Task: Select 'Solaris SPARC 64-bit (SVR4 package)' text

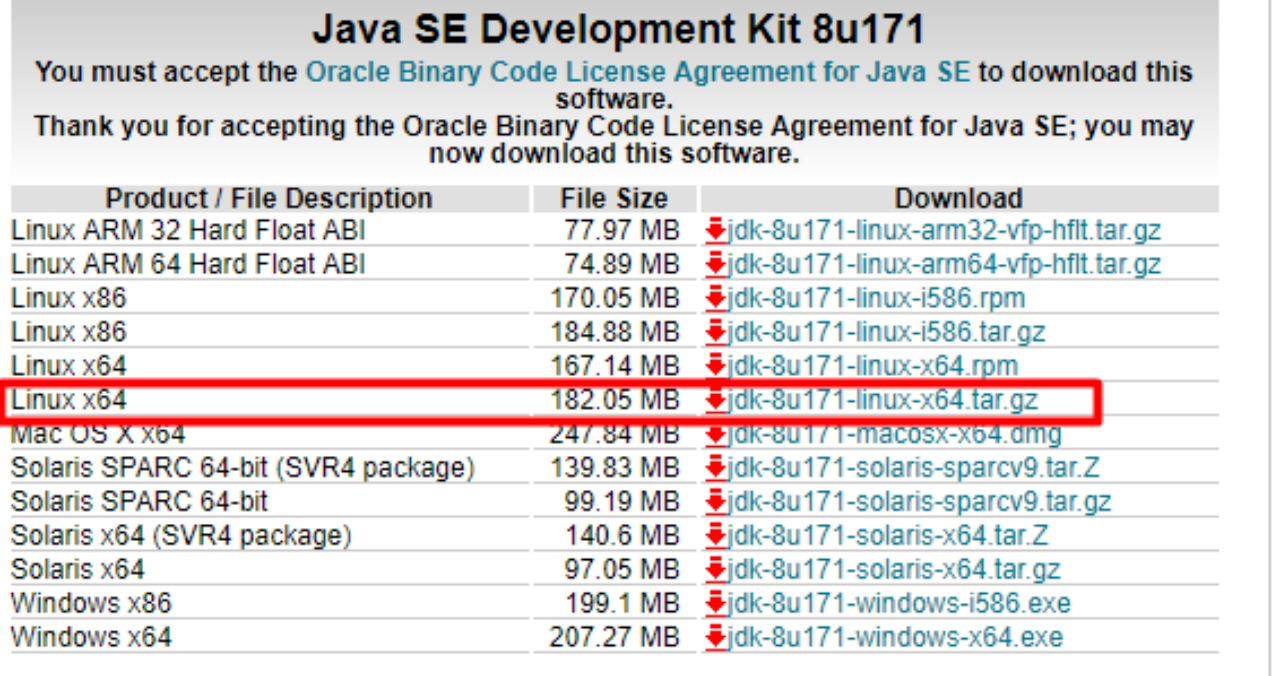Action: [x=243, y=468]
